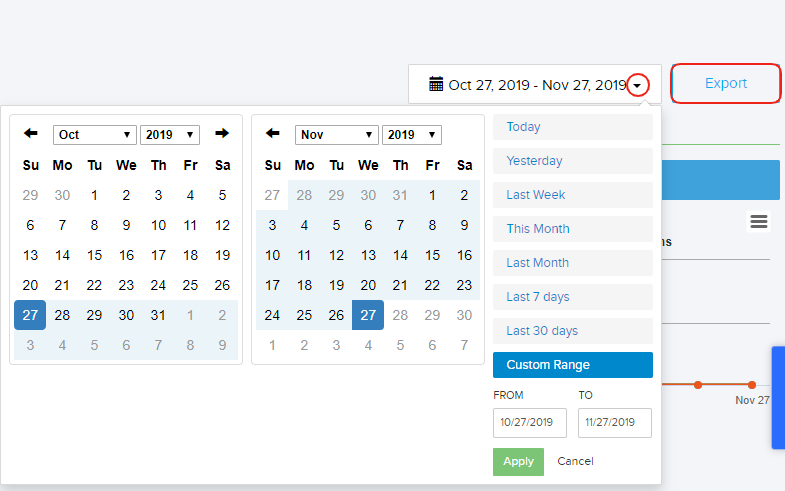Click the green Apply button
The height and width of the screenshot is (491, 785).
pyautogui.click(x=518, y=462)
